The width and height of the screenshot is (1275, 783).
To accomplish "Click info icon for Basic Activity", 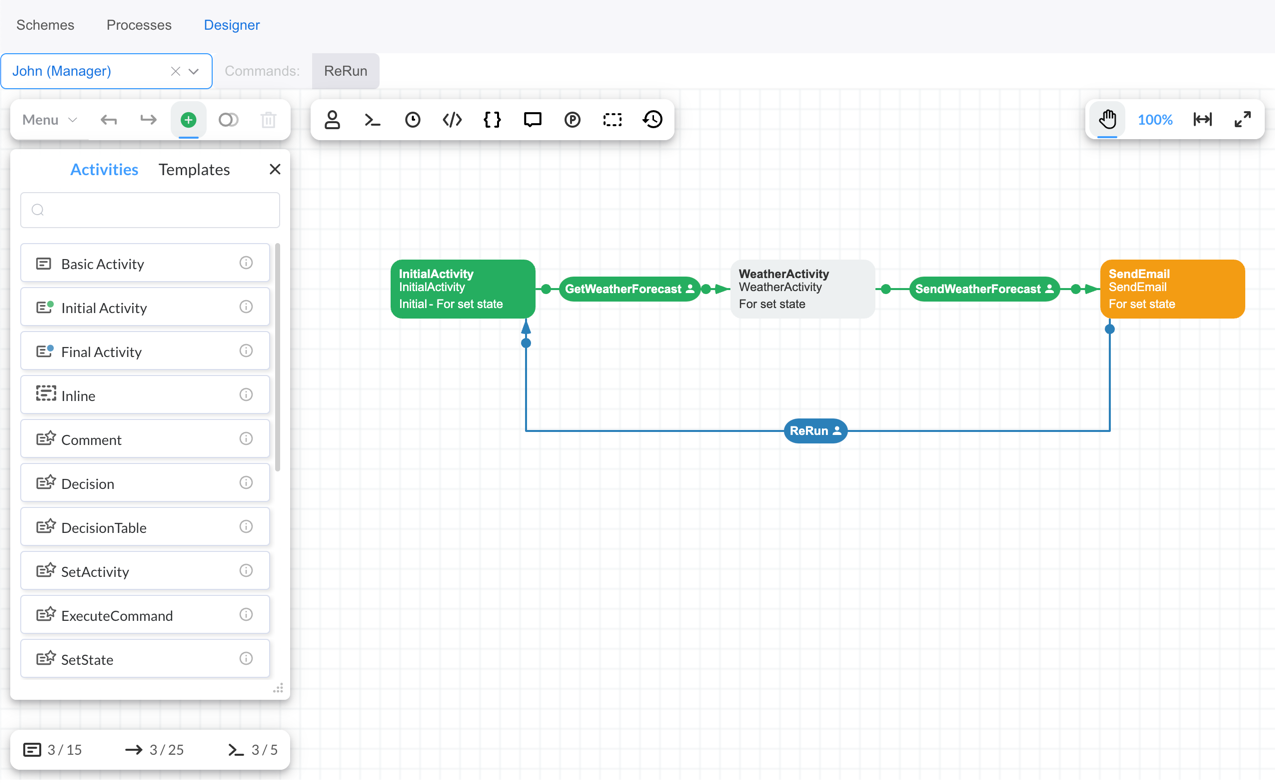I will click(x=246, y=263).
